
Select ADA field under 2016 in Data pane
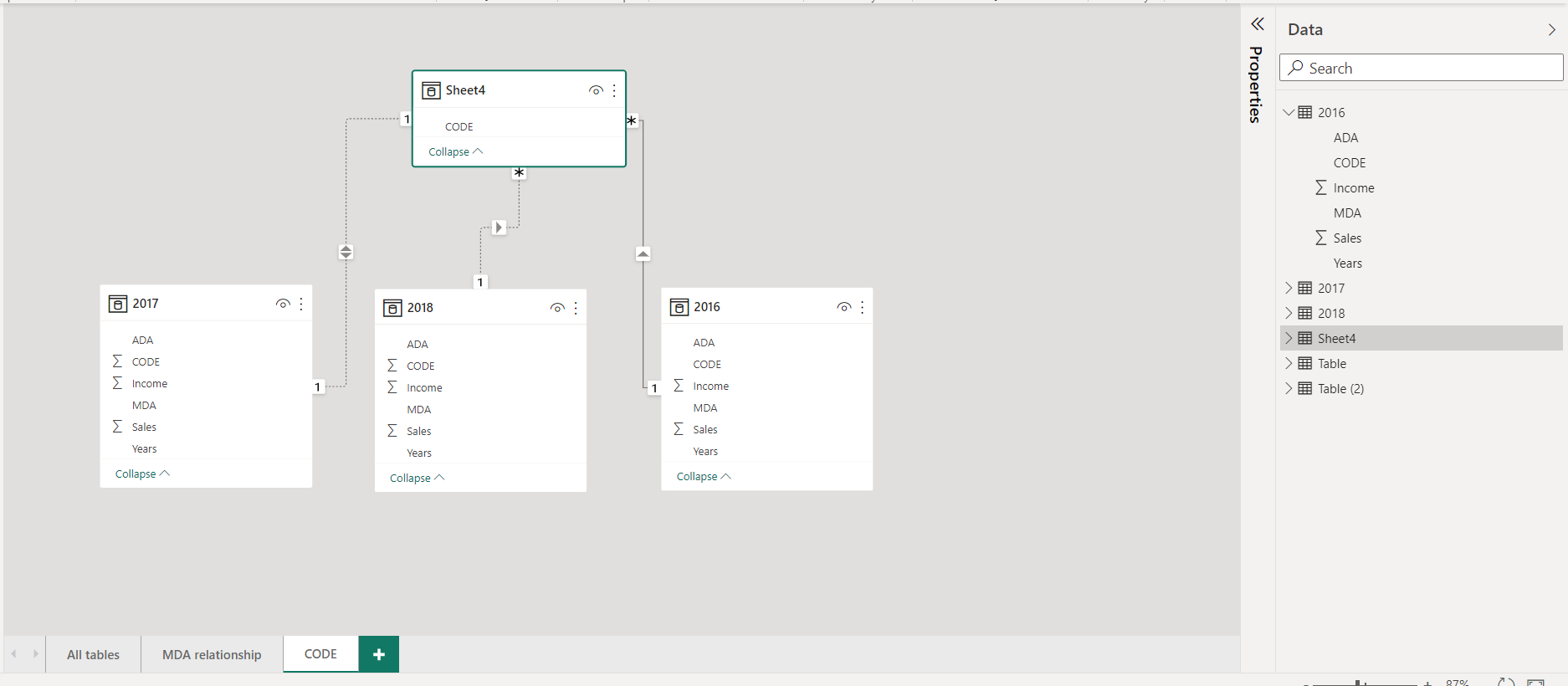(1345, 137)
